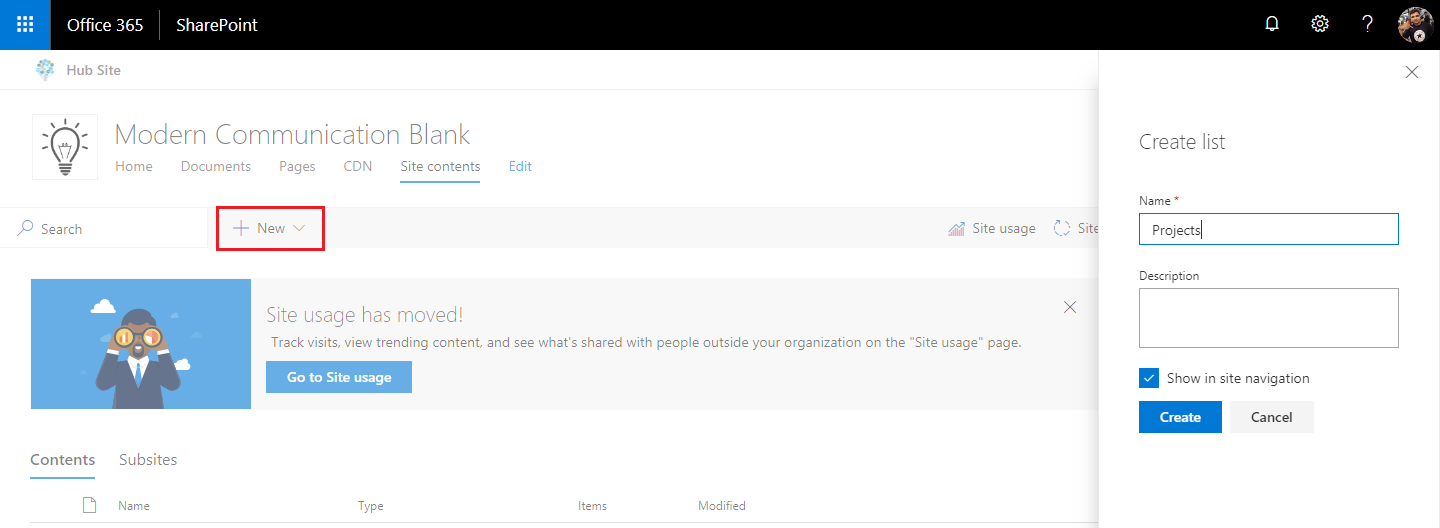Uncheck Show in site navigation checkbox
Viewport: 1440px width, 528px height.
[x=1149, y=378]
